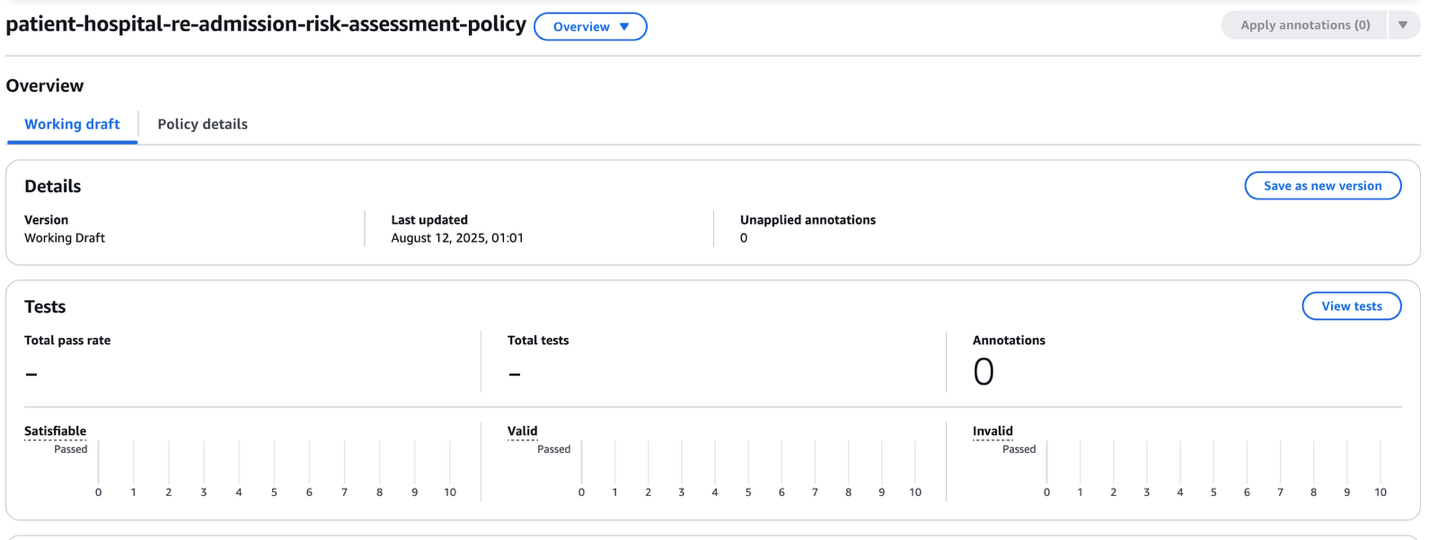Open the Policy details tab
The width and height of the screenshot is (1430, 540).
coord(202,124)
